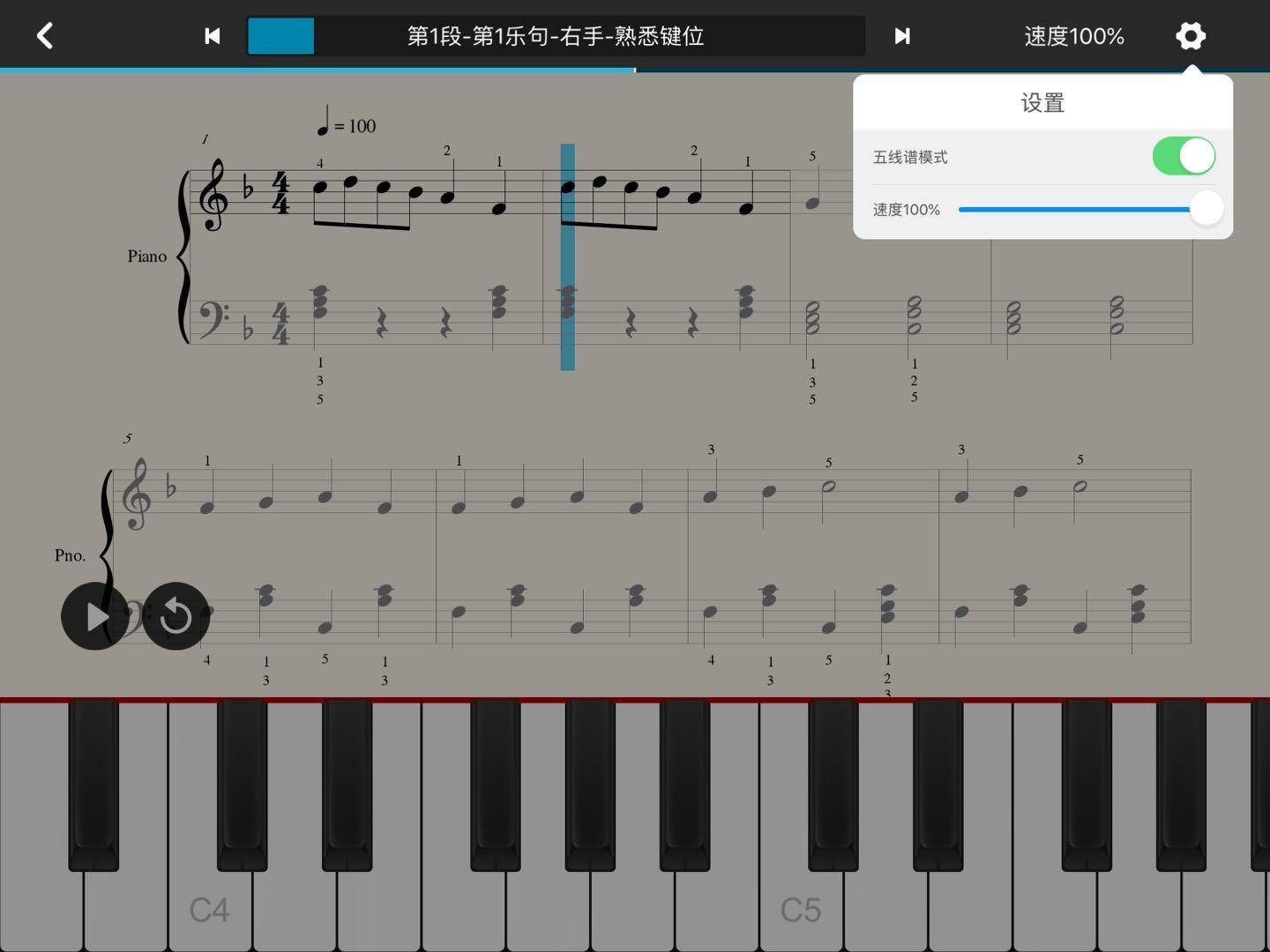The image size is (1270, 952).
Task: Tap the C-sharp black key beside C5
Action: pos(833,785)
